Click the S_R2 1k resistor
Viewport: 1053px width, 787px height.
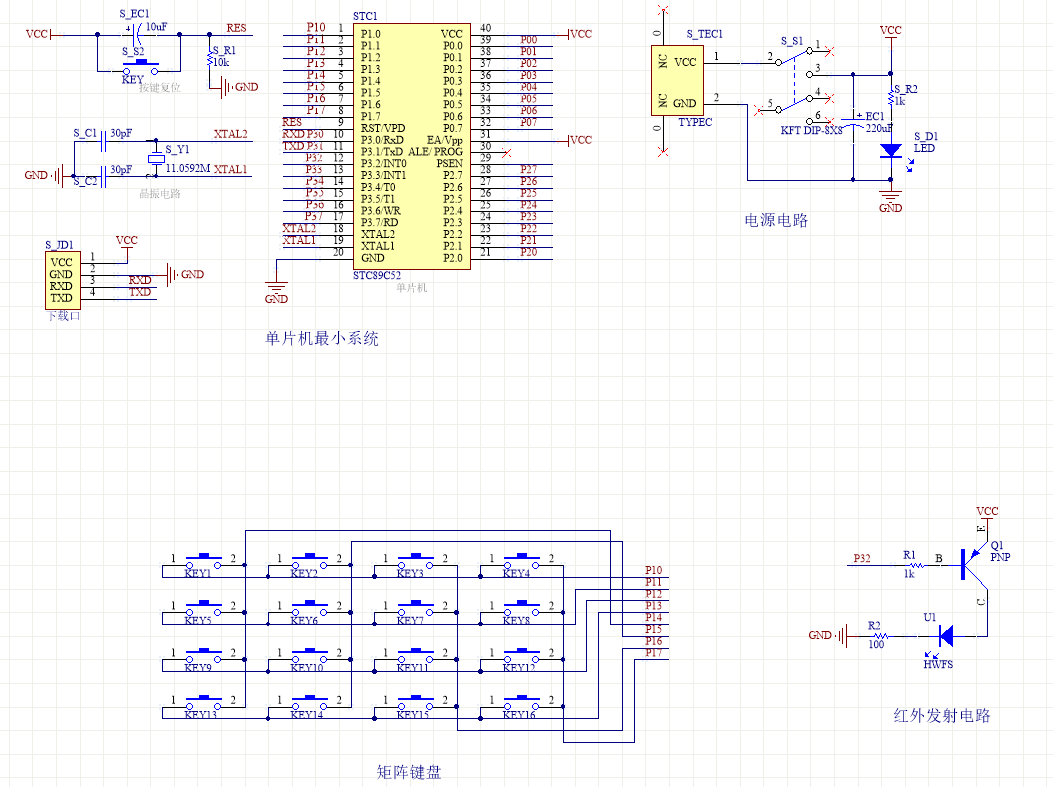point(890,96)
